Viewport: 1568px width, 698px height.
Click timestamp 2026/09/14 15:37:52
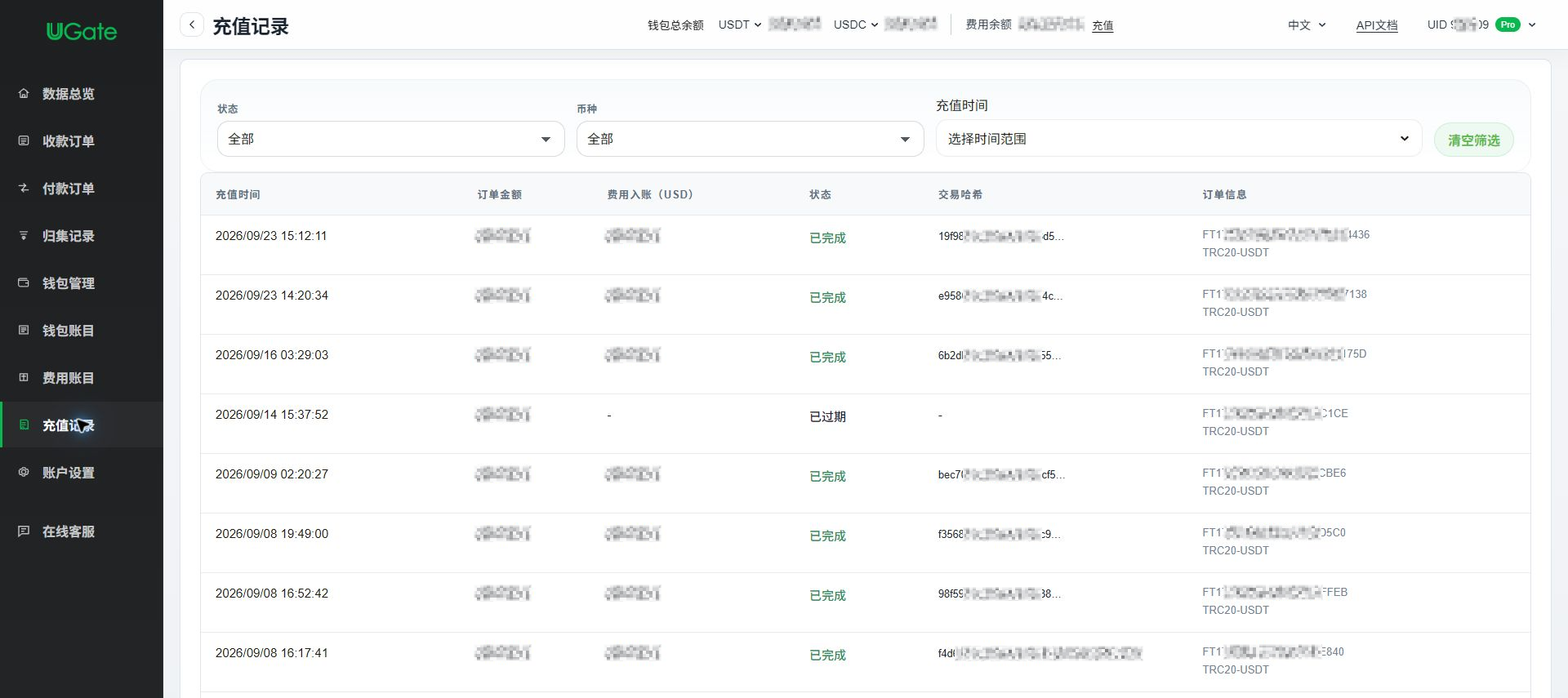pos(272,415)
